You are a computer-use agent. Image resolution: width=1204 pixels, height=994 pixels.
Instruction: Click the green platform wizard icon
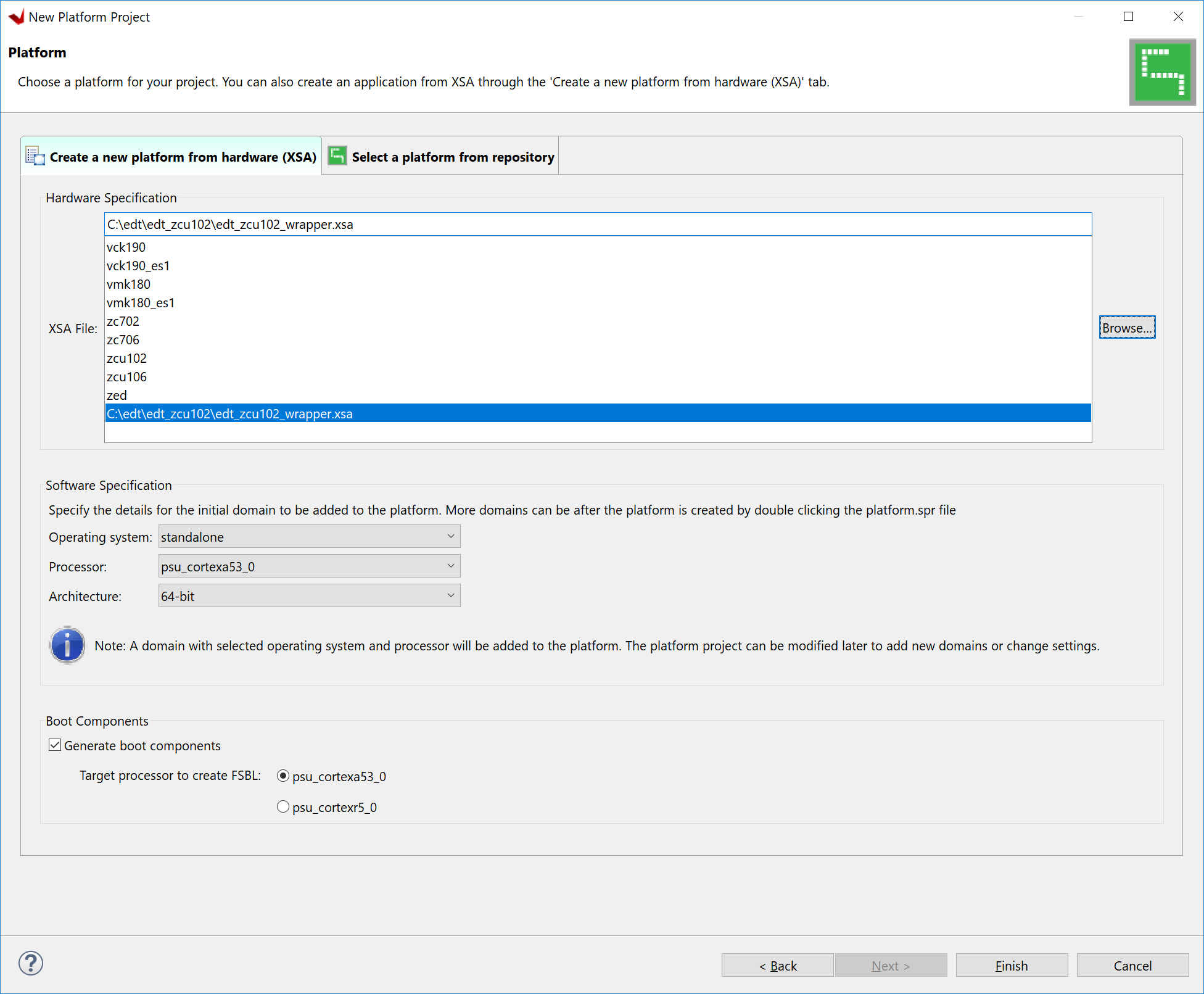point(1162,72)
